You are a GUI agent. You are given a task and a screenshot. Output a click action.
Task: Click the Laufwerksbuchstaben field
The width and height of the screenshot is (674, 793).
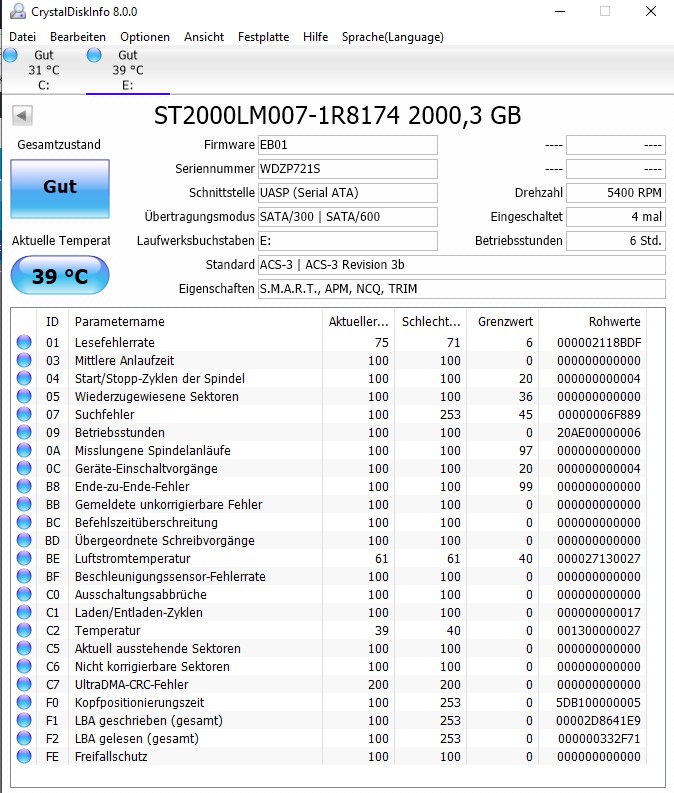347,241
